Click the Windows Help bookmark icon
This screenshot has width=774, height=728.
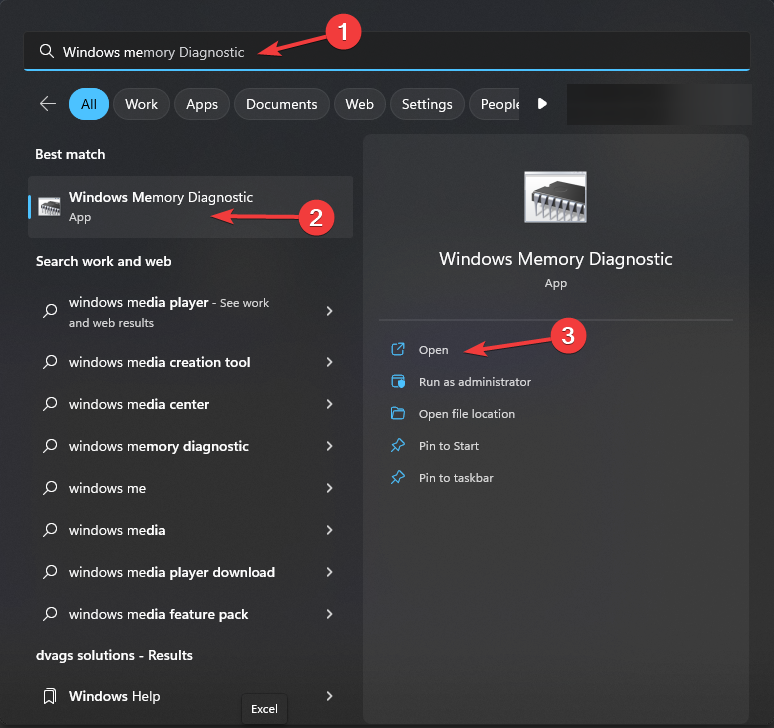pyautogui.click(x=50, y=696)
